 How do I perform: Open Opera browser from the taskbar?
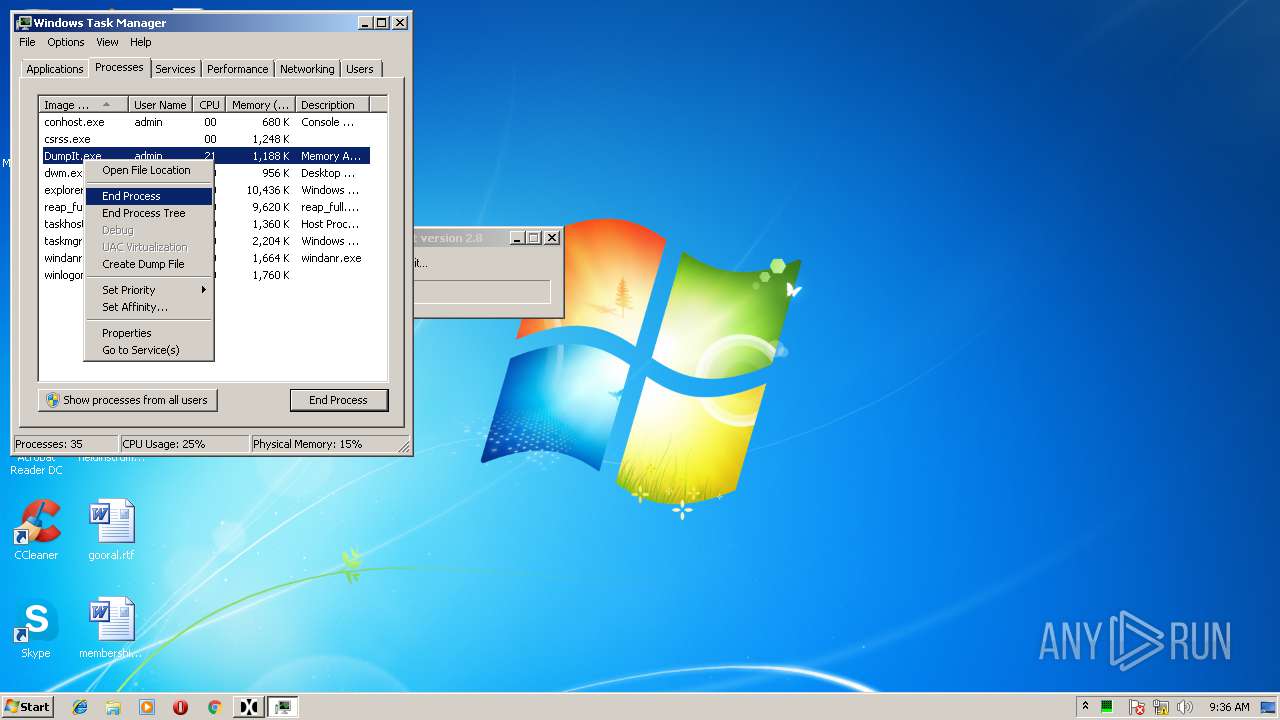click(180, 707)
